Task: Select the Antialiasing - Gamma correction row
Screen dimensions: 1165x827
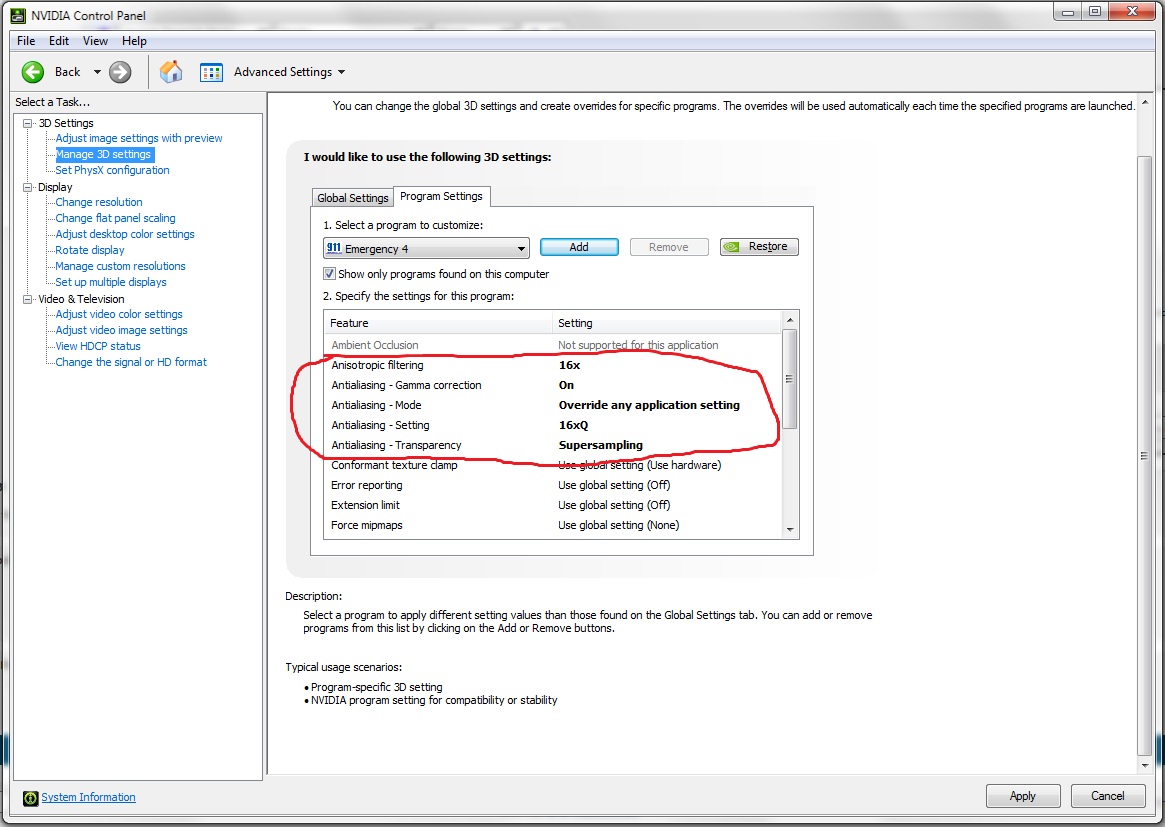Action: pyautogui.click(x=553, y=386)
